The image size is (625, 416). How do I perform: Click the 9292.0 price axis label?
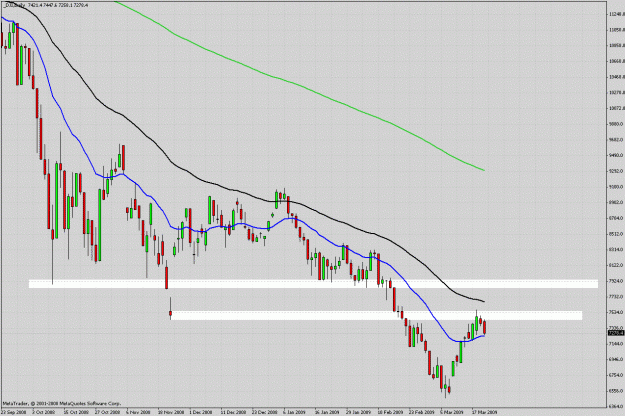click(x=616, y=171)
